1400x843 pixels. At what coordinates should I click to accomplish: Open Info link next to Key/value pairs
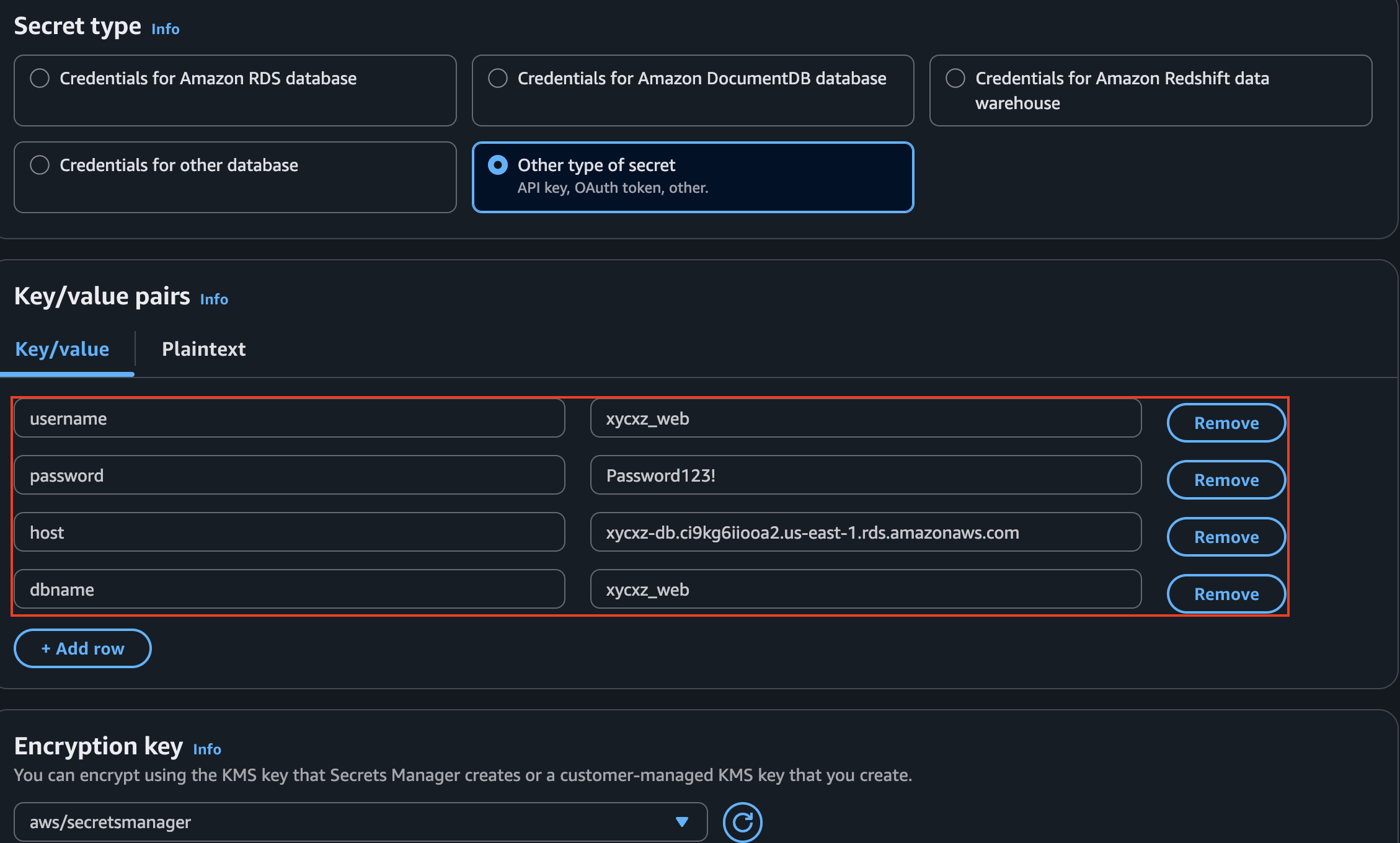214,299
